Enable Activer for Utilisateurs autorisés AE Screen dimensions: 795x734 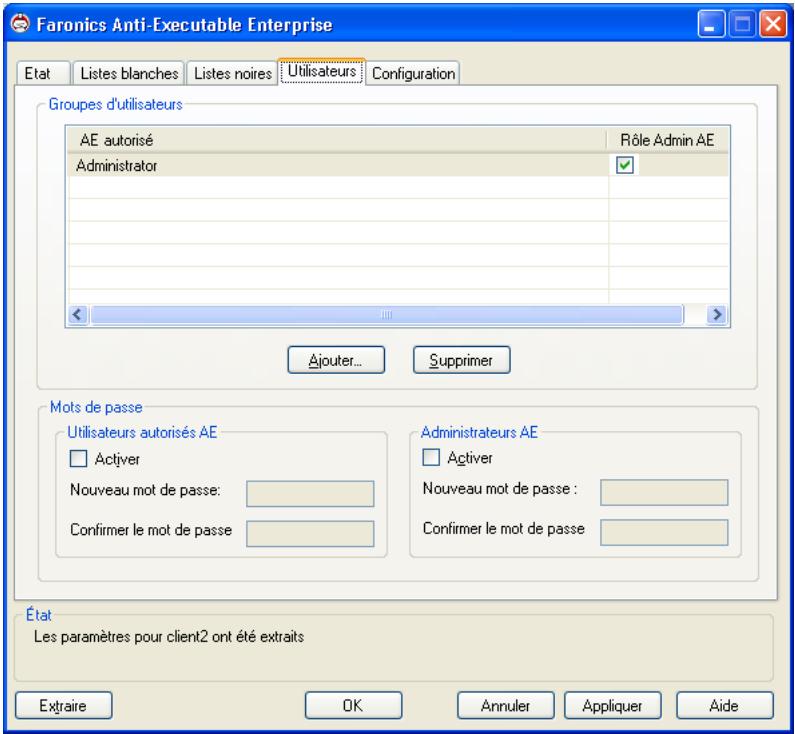tap(79, 459)
